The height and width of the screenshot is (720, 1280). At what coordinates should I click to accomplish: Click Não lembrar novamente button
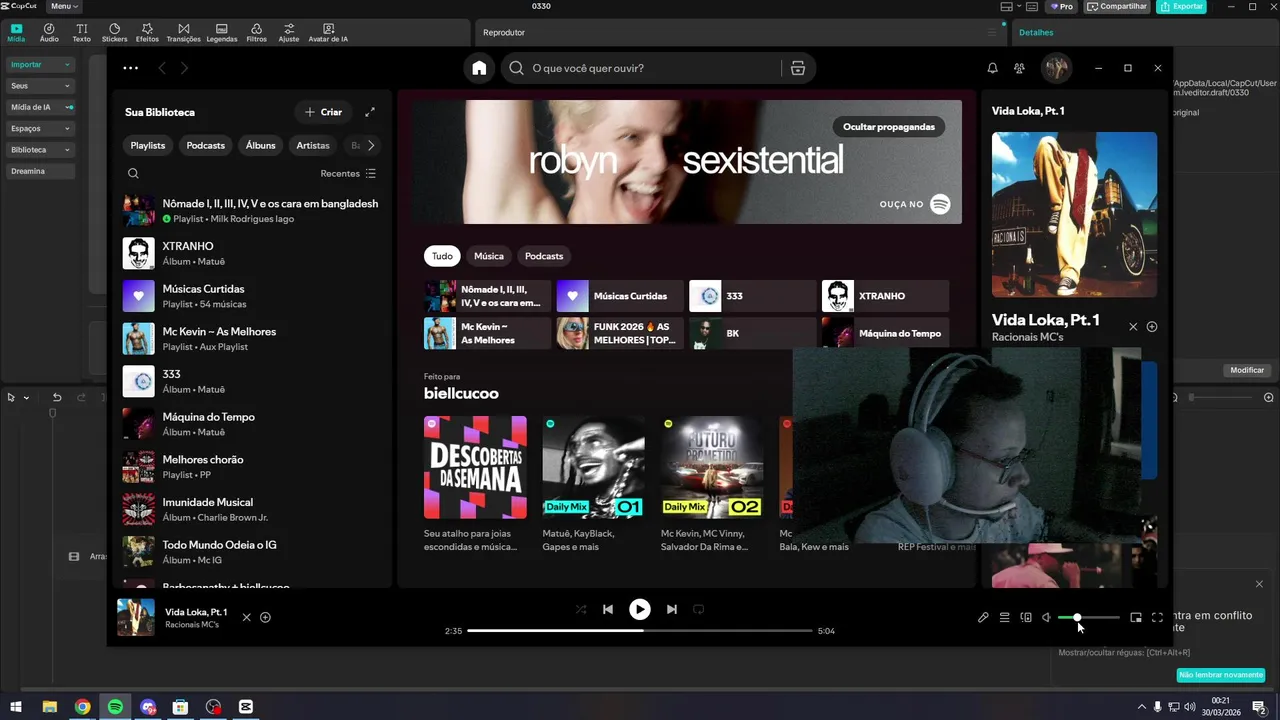tap(1221, 675)
